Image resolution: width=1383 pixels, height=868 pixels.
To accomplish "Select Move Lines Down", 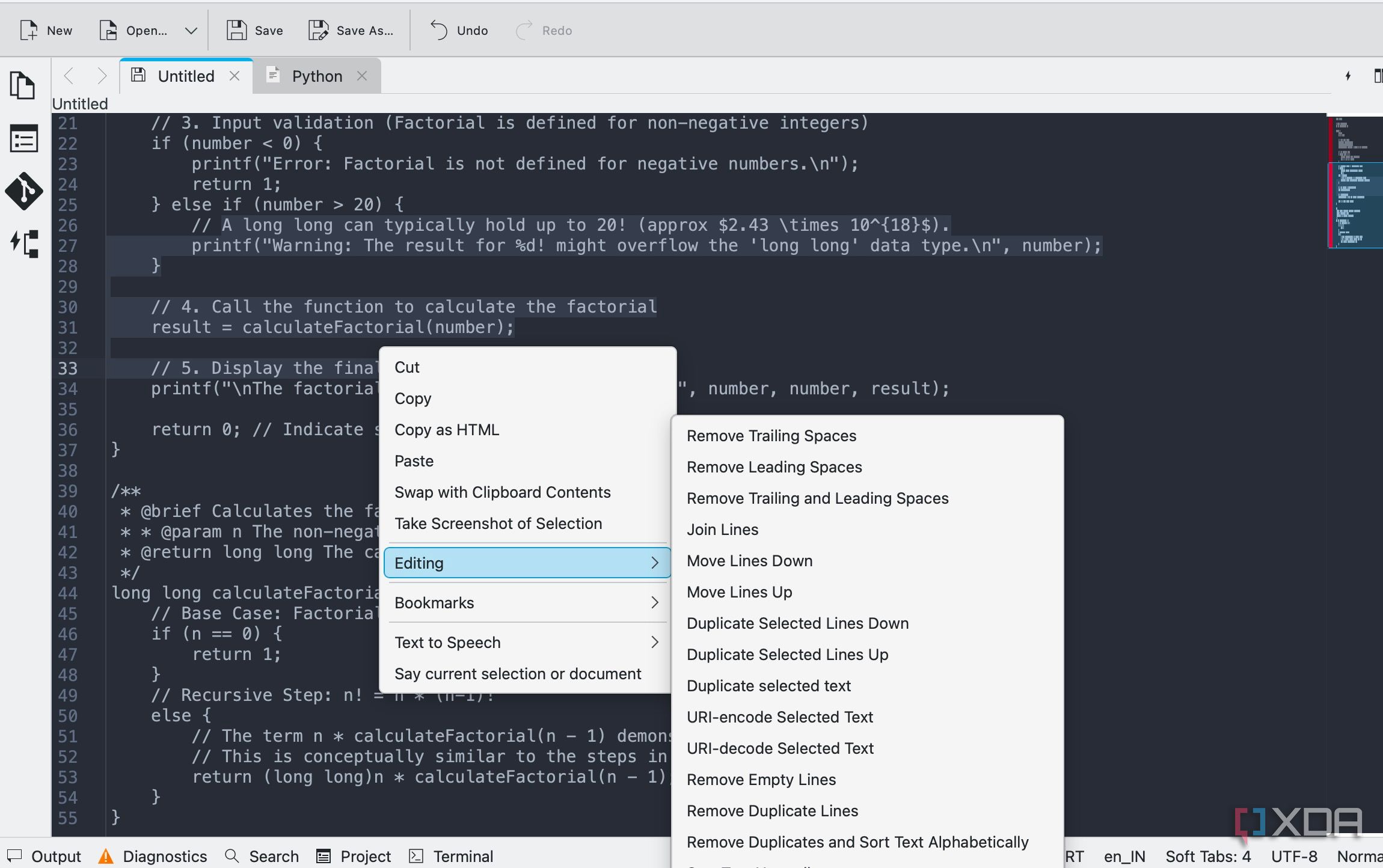I will pyautogui.click(x=868, y=561).
